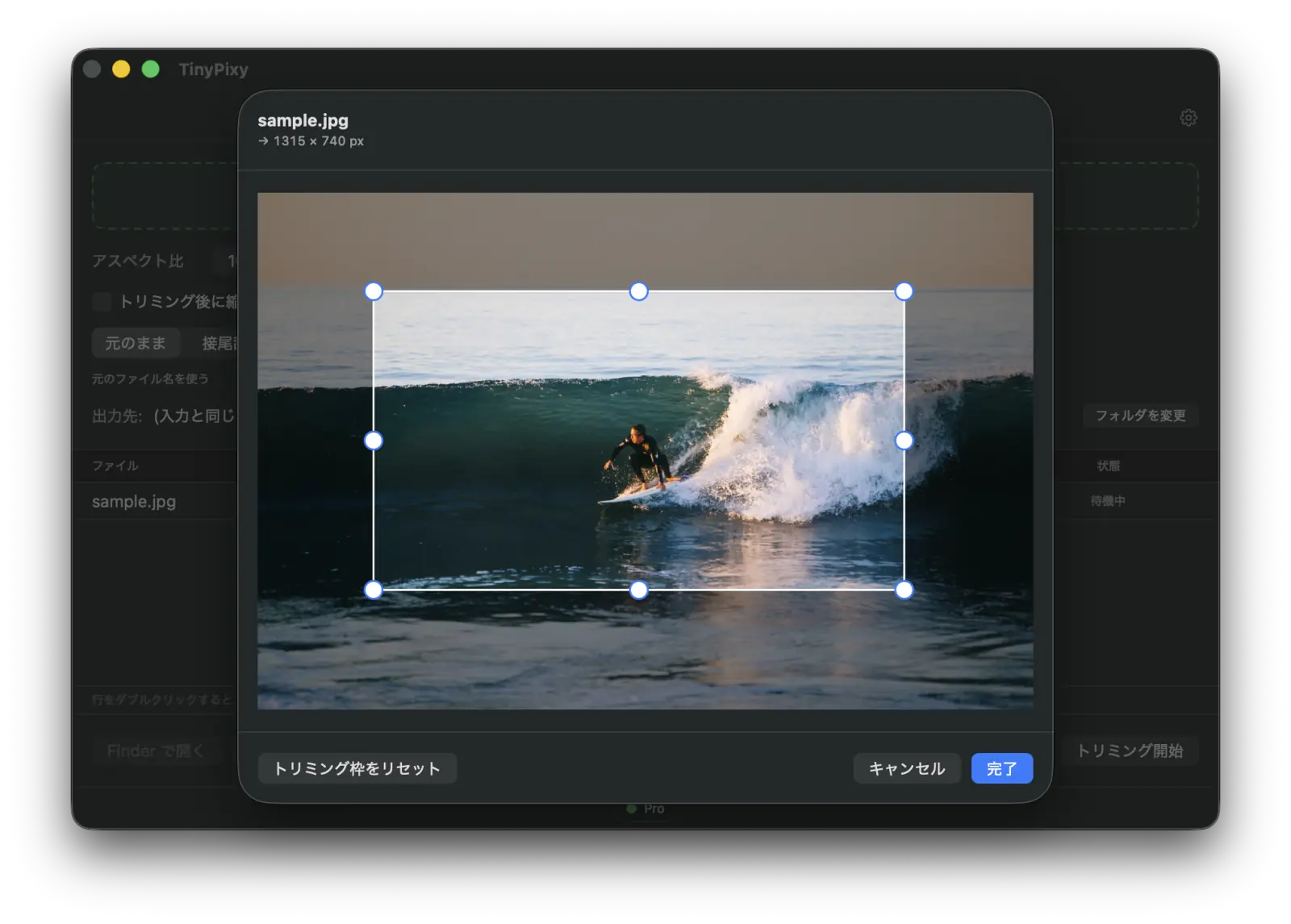Click the left-middle crop handle
The height and width of the screenshot is (924, 1291).
pyautogui.click(x=374, y=441)
